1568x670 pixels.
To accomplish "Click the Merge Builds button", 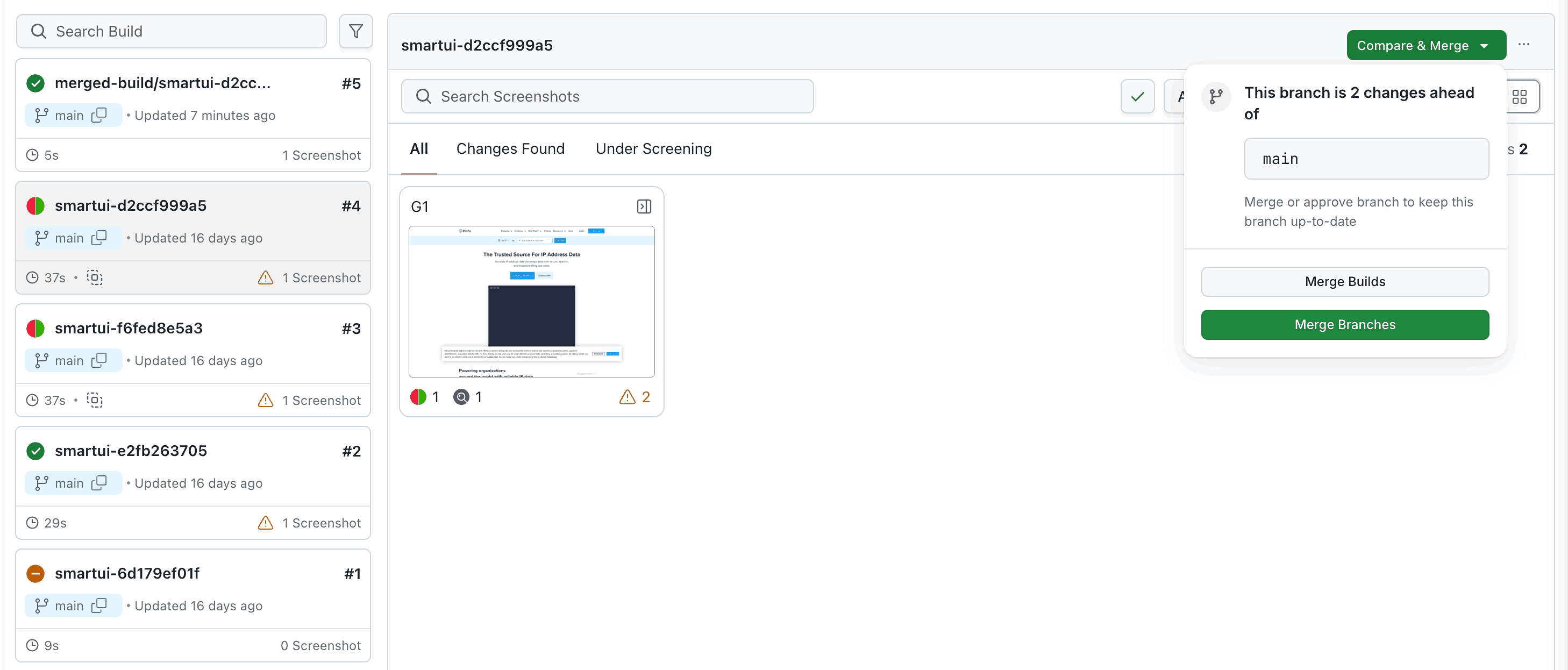I will click(1345, 281).
